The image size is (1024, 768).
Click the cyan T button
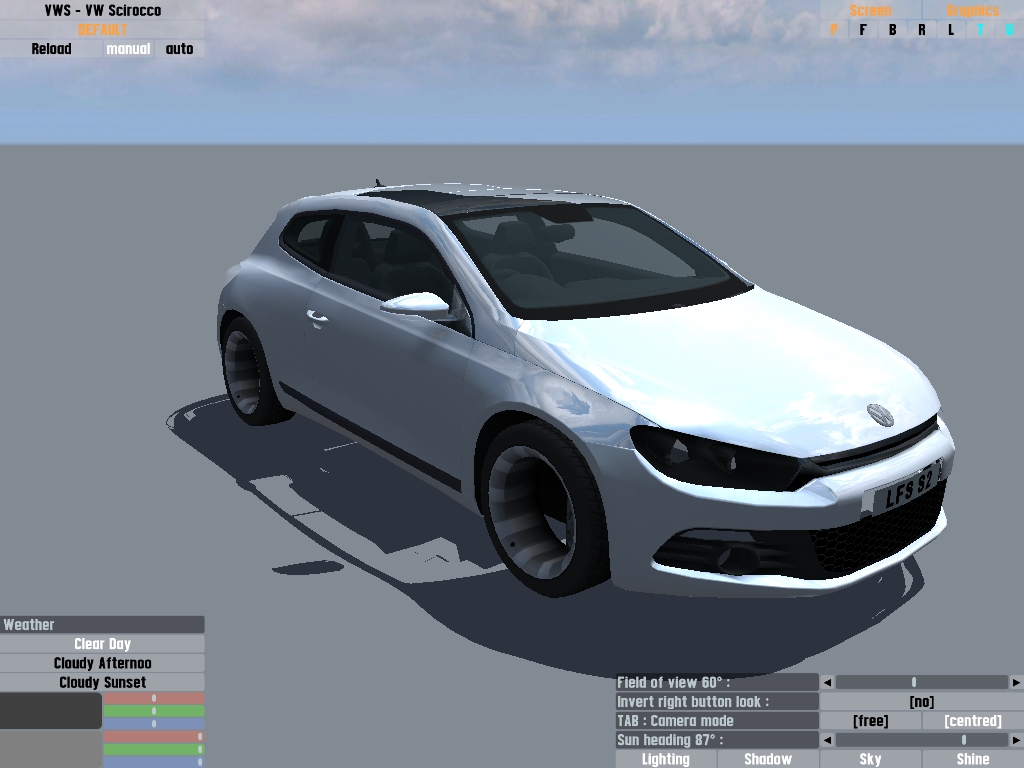click(x=980, y=30)
